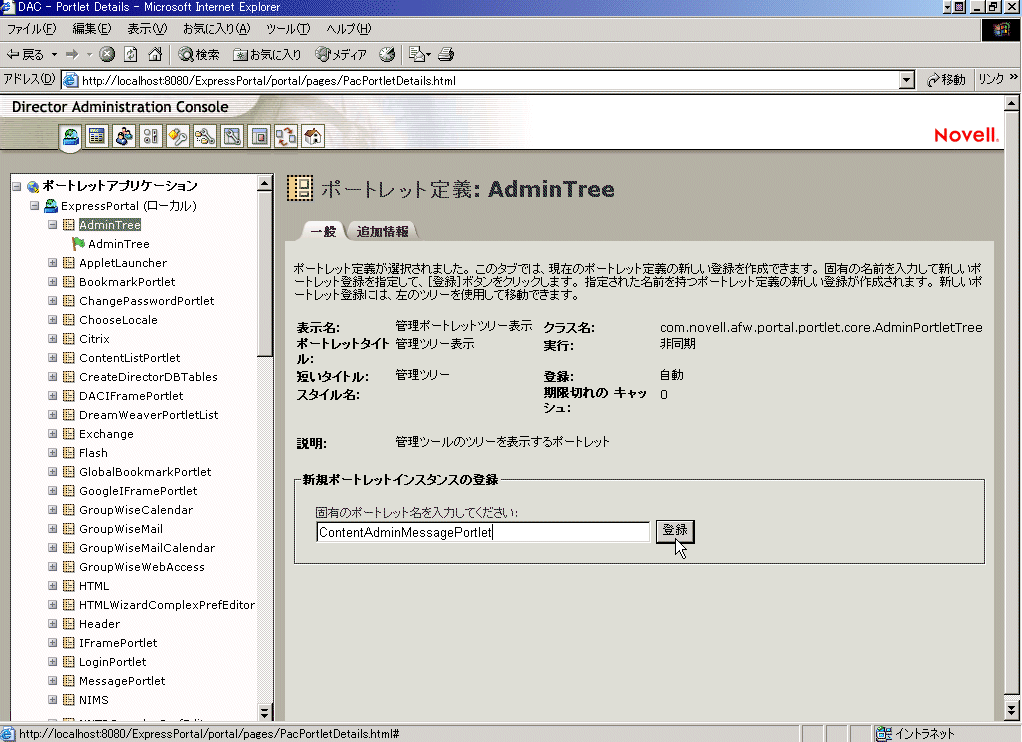Image resolution: width=1022 pixels, height=742 pixels.
Task: Open the browser Search (検索) button
Action: (199, 54)
